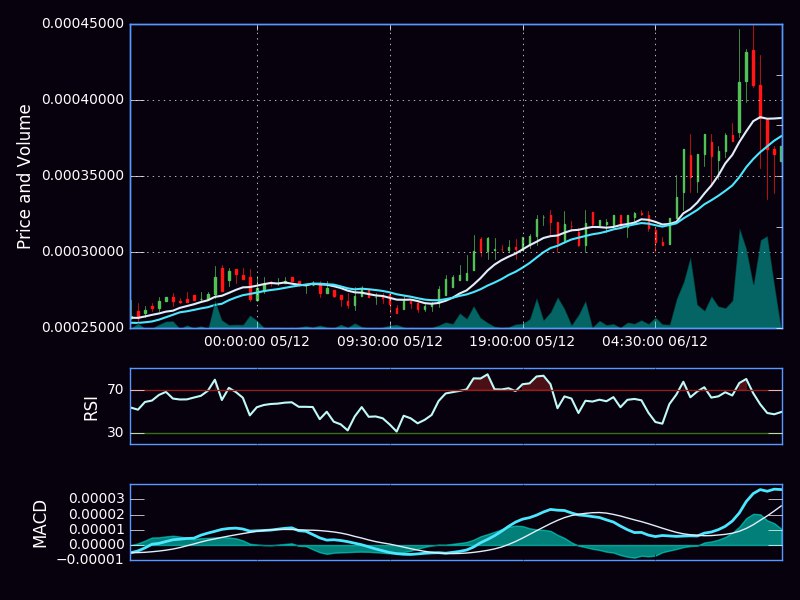Click the RSI panel title
This screenshot has height=600, width=800.
(x=90, y=408)
